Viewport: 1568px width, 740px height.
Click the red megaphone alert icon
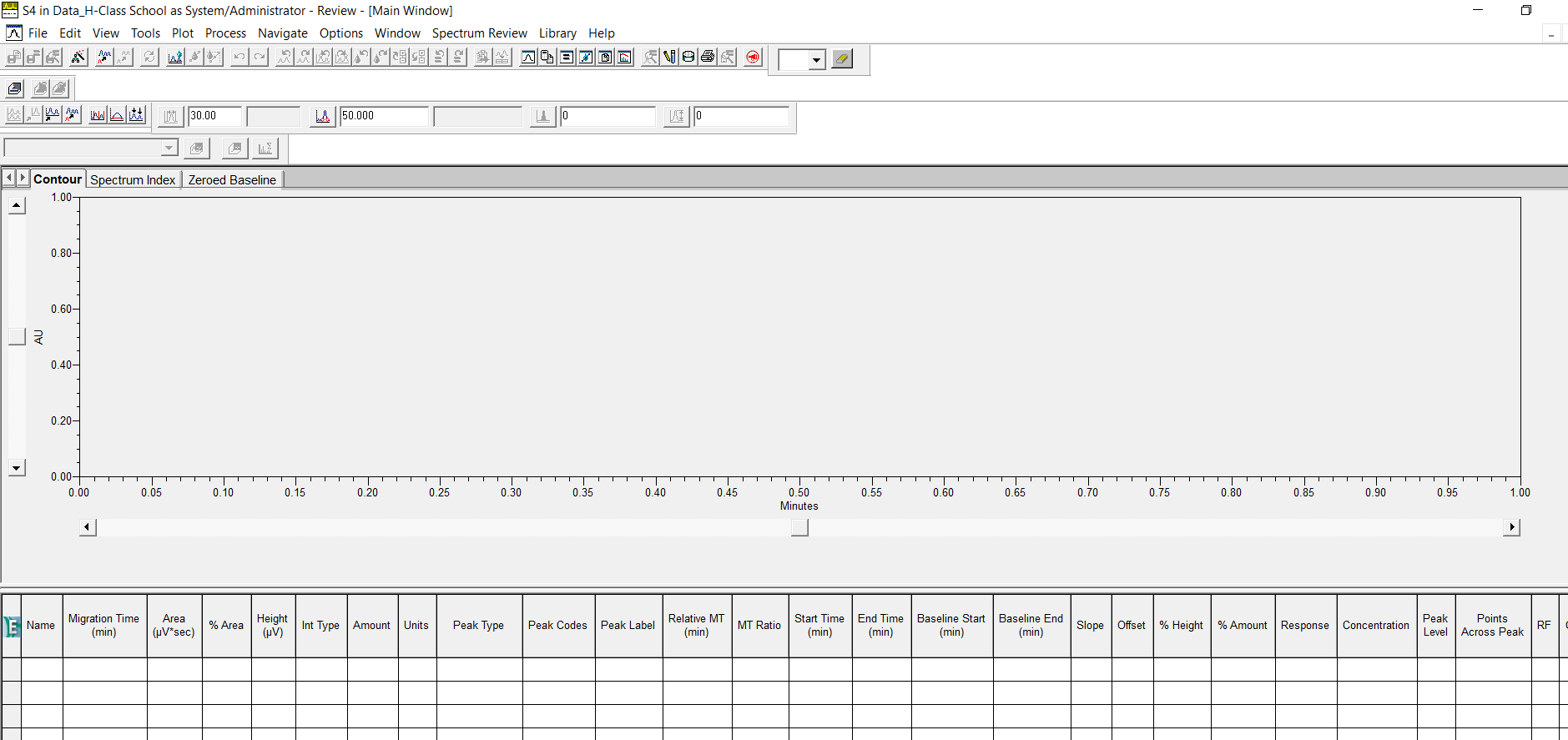point(753,57)
